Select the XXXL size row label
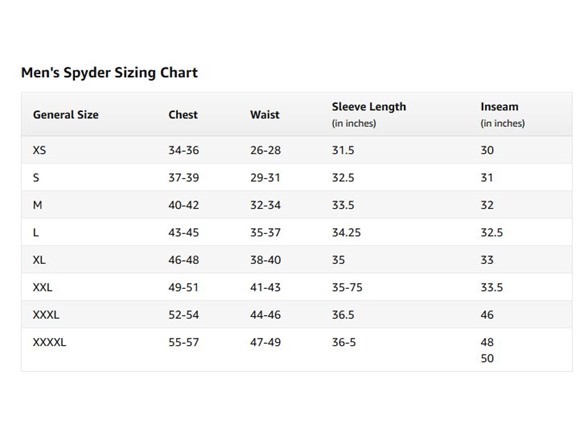588x441 pixels. pos(46,315)
